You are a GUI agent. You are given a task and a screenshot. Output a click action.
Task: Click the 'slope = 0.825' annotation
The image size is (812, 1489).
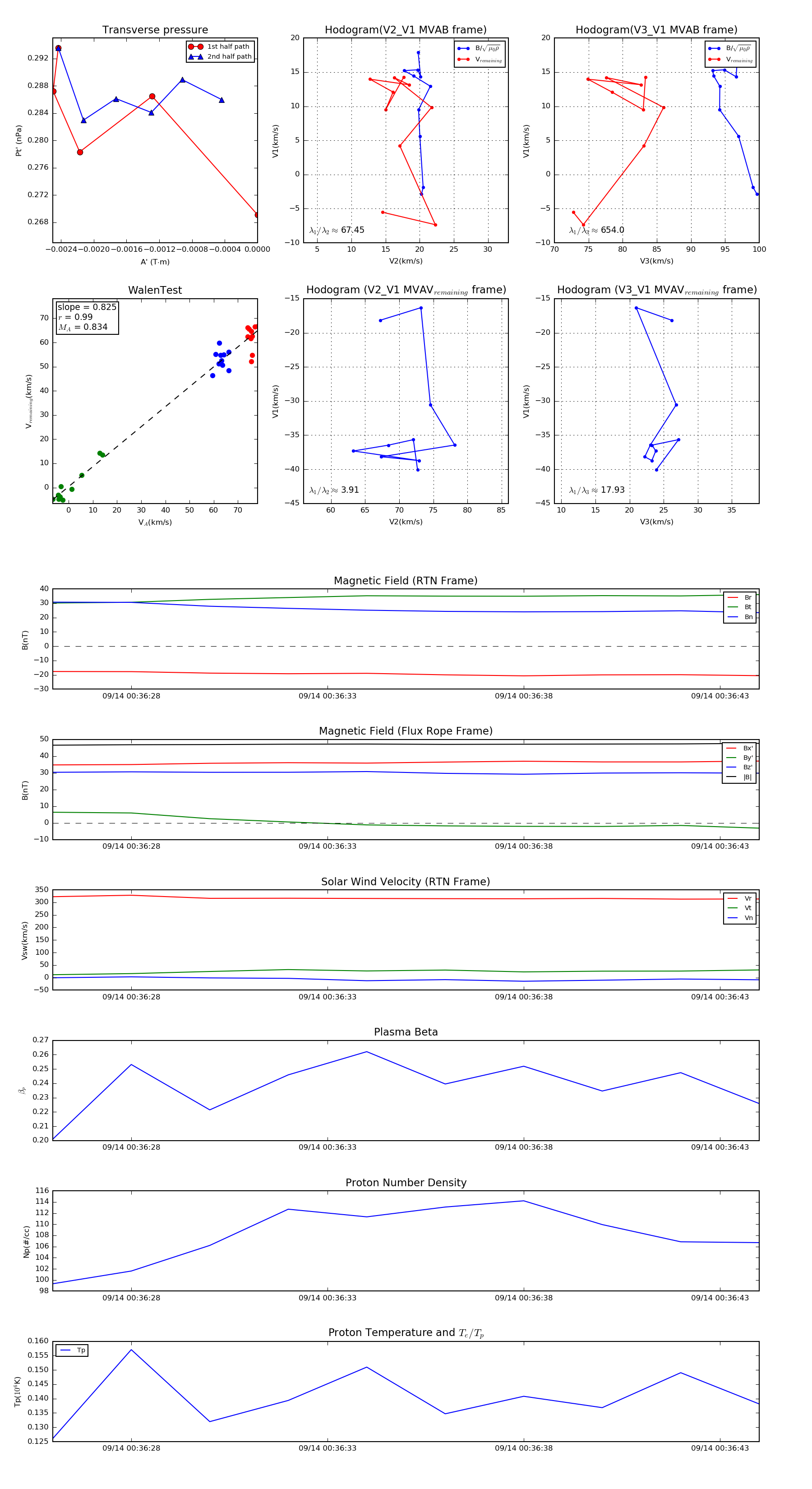[87, 307]
